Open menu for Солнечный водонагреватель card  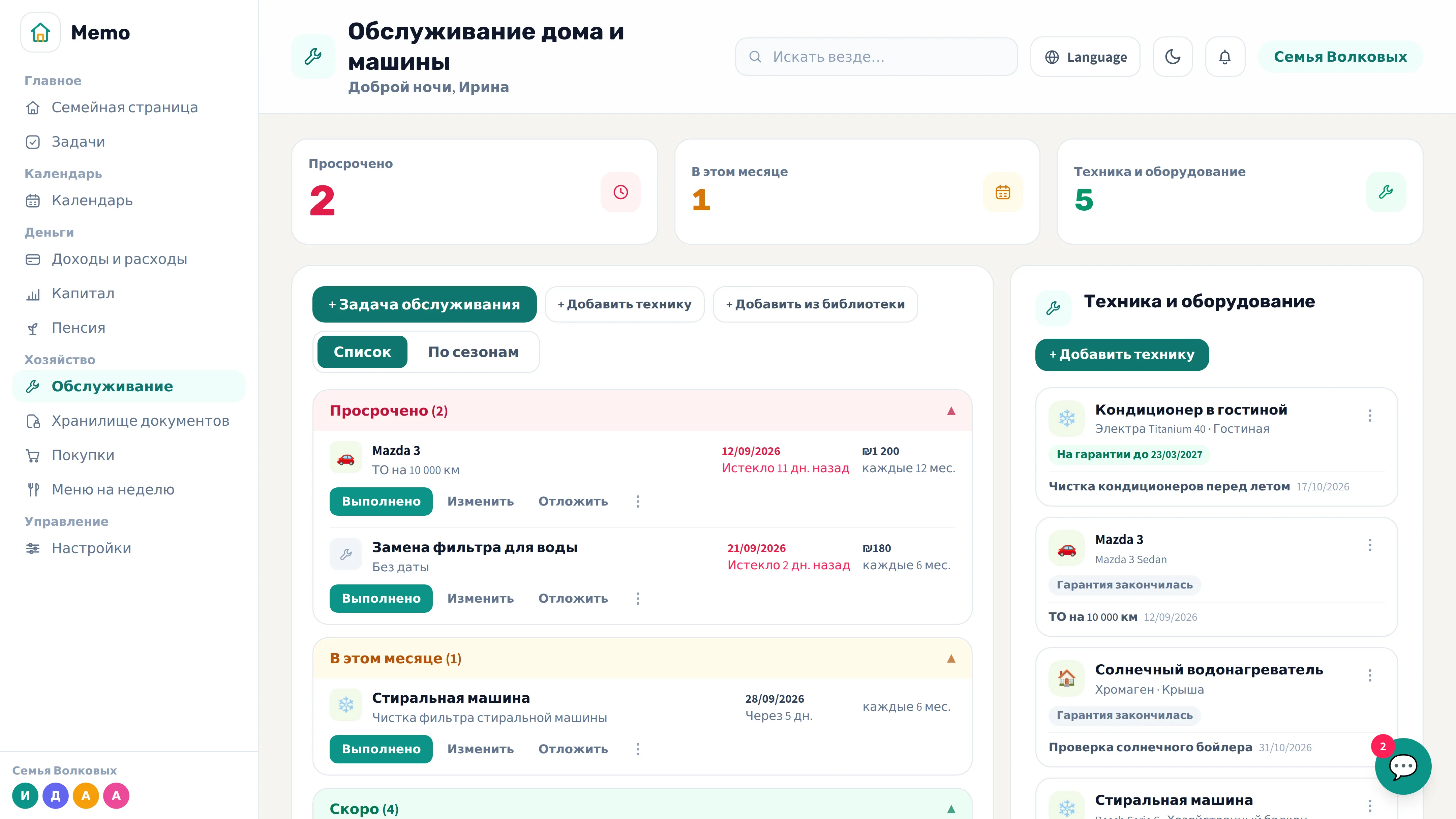[x=1370, y=675]
